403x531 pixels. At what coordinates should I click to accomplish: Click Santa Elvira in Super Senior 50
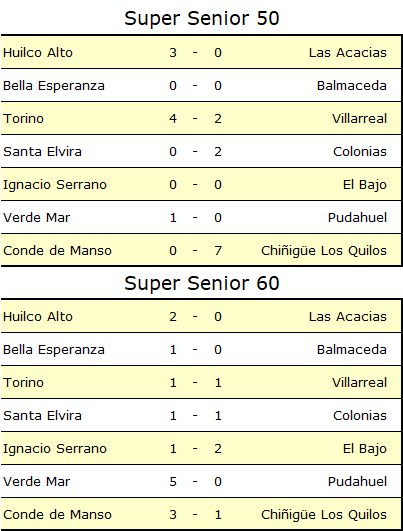(42, 152)
